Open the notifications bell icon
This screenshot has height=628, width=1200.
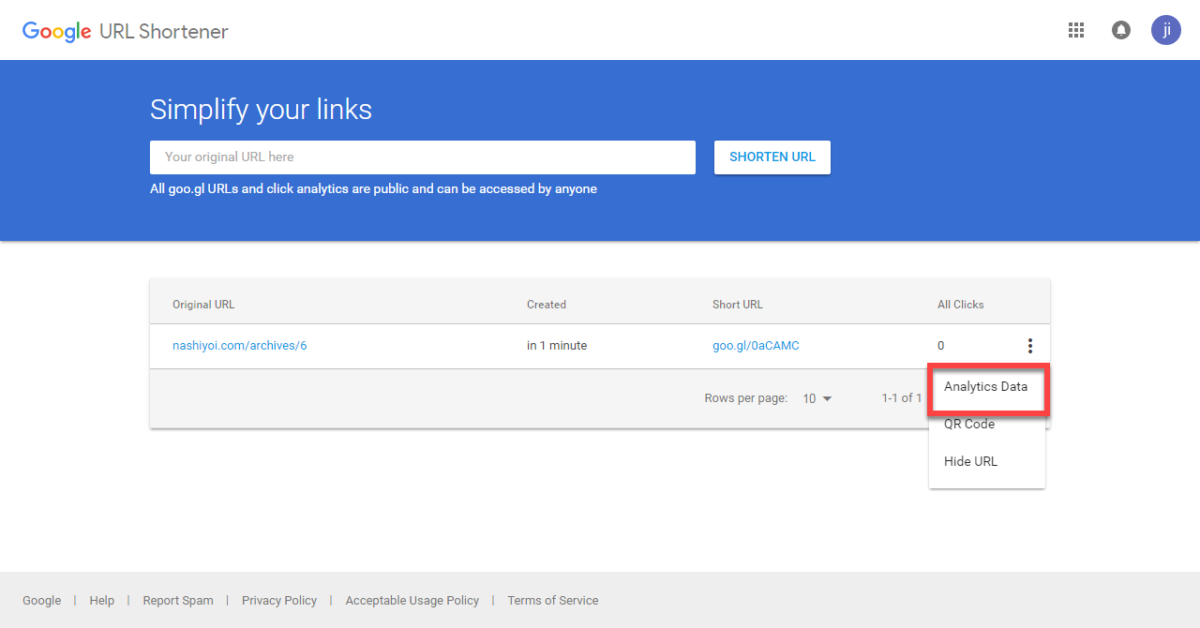1121,30
